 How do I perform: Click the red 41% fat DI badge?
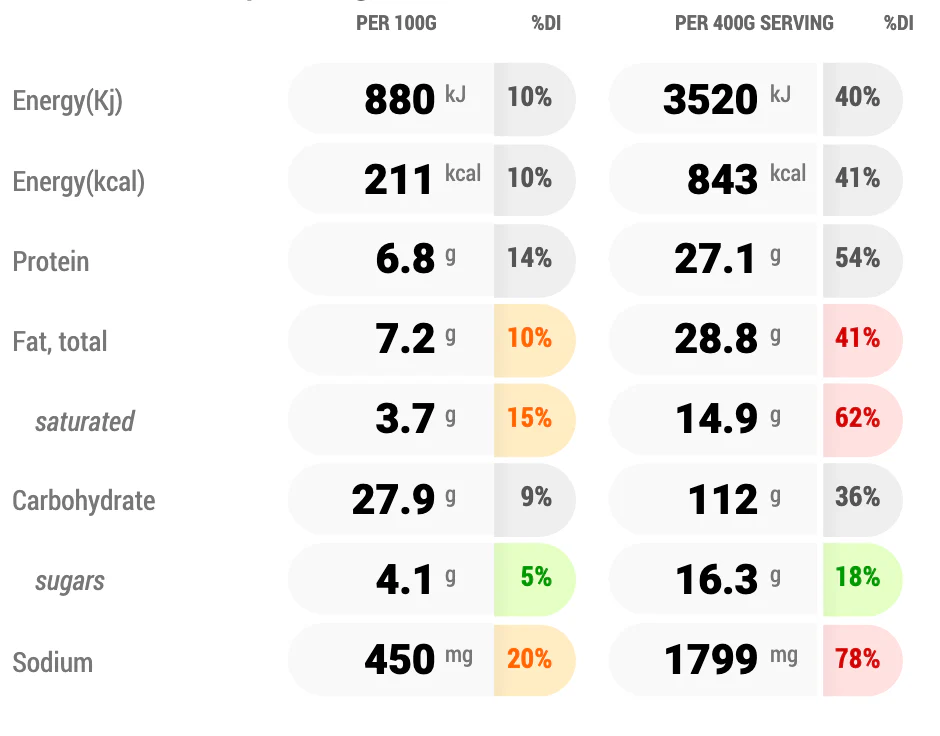pos(862,340)
